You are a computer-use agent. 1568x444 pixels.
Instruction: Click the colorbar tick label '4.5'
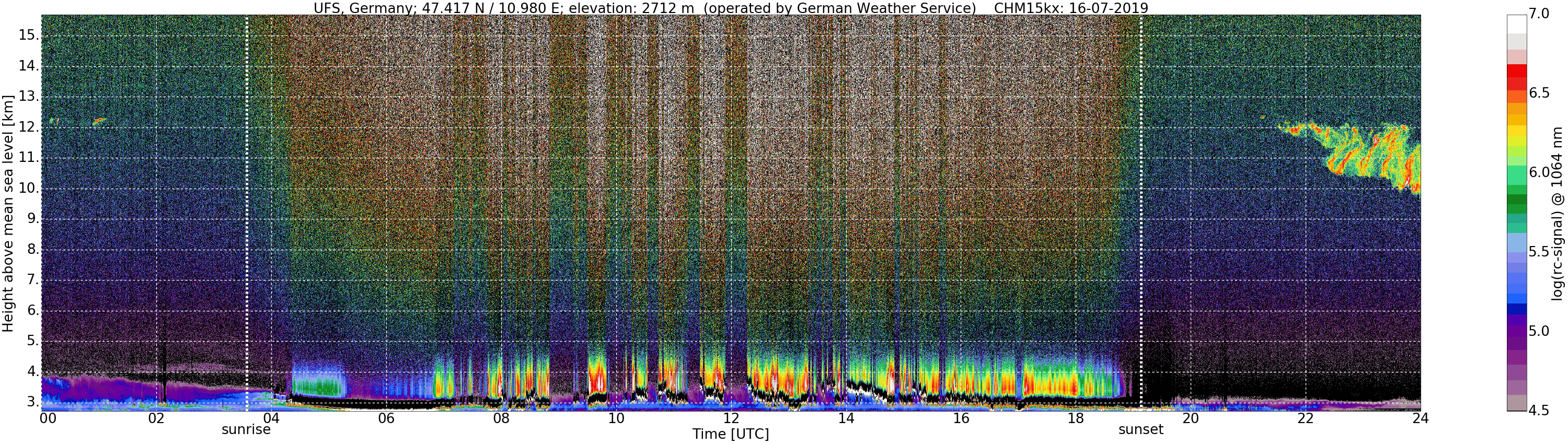1539,411
